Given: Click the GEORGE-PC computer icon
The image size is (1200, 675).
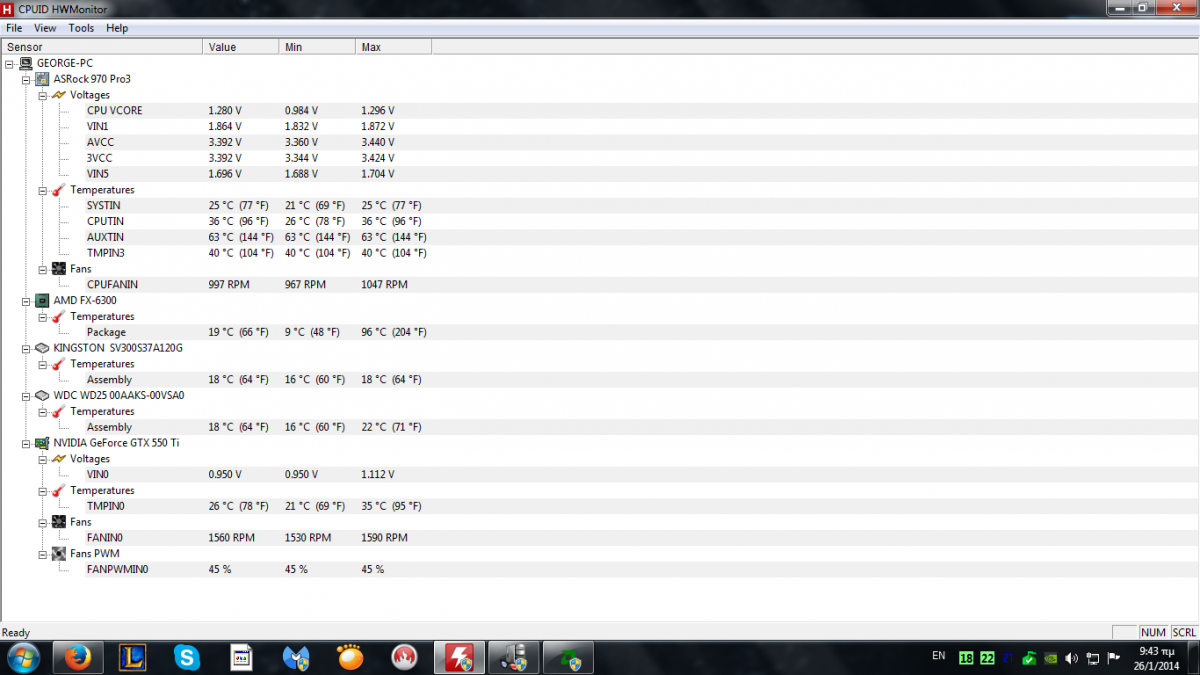Looking at the screenshot, I should click(26, 63).
